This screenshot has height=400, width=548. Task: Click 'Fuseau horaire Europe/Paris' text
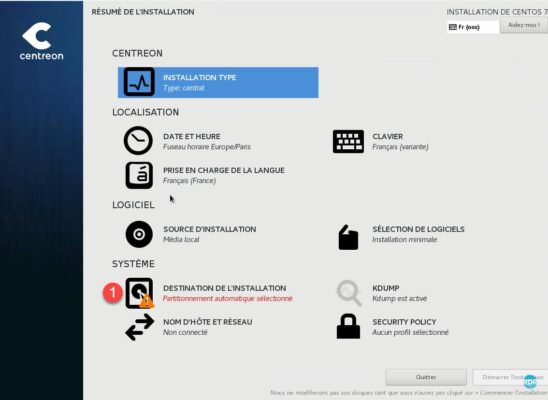[x=207, y=147]
